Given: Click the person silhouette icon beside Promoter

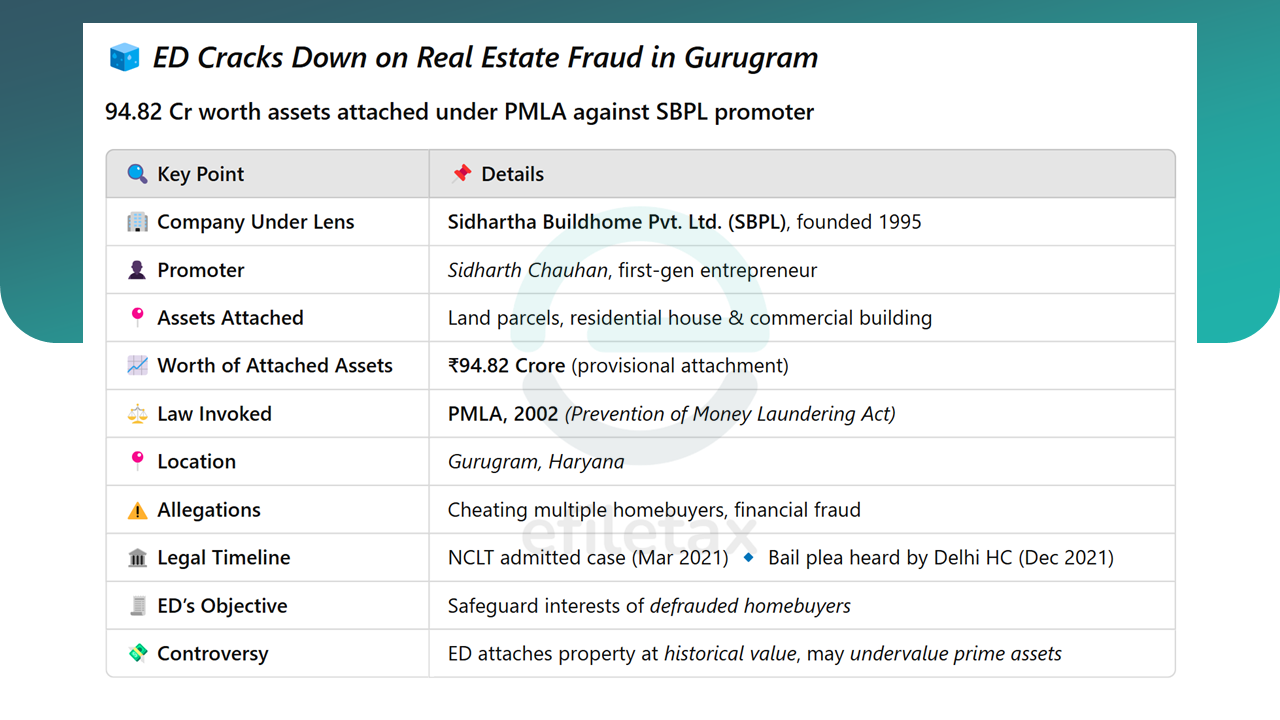Looking at the screenshot, I should [137, 270].
